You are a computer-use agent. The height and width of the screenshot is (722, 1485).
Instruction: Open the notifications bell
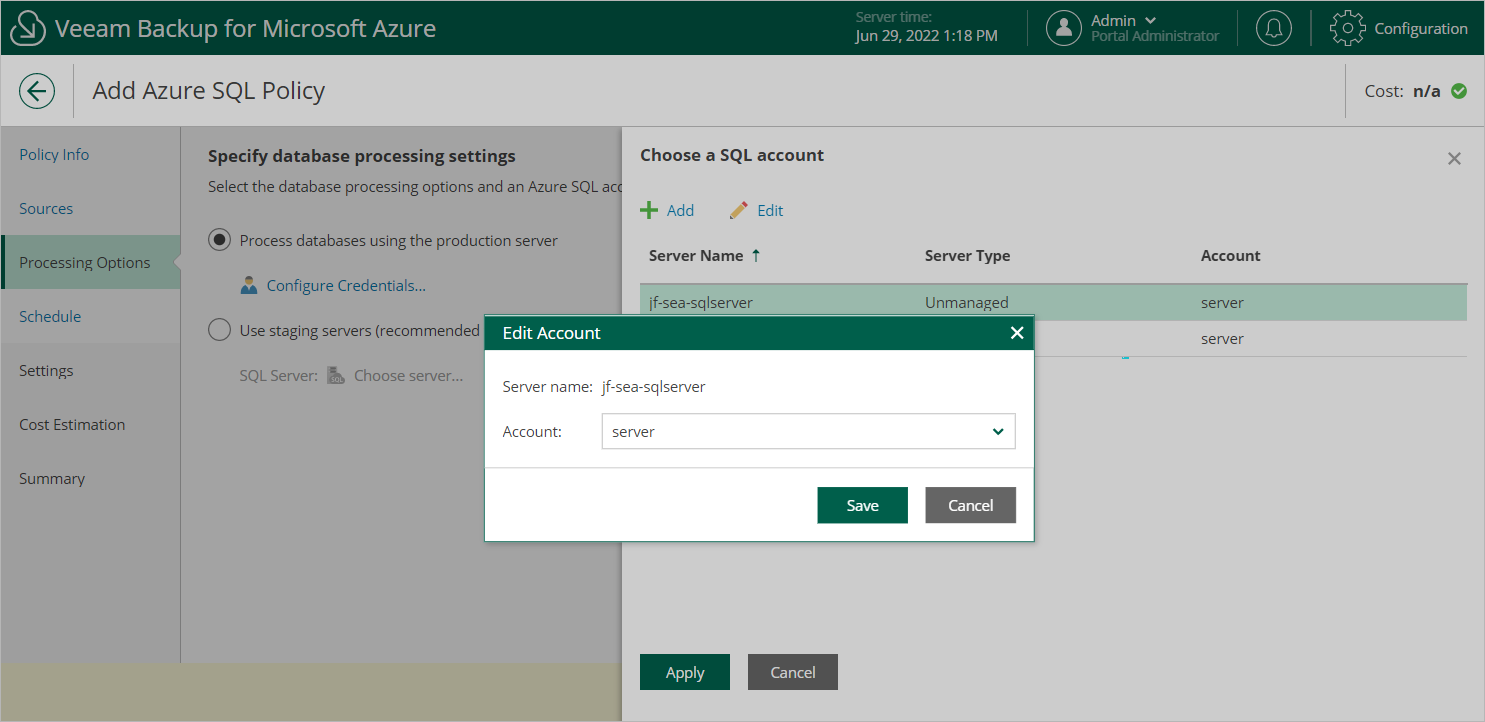[x=1273, y=28]
